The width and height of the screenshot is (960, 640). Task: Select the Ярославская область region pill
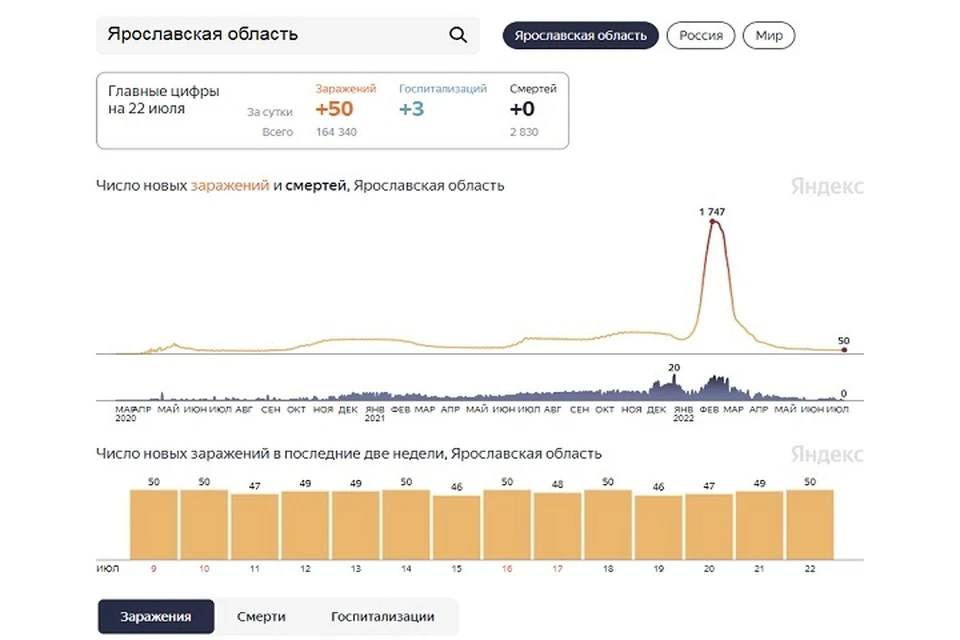(x=580, y=36)
